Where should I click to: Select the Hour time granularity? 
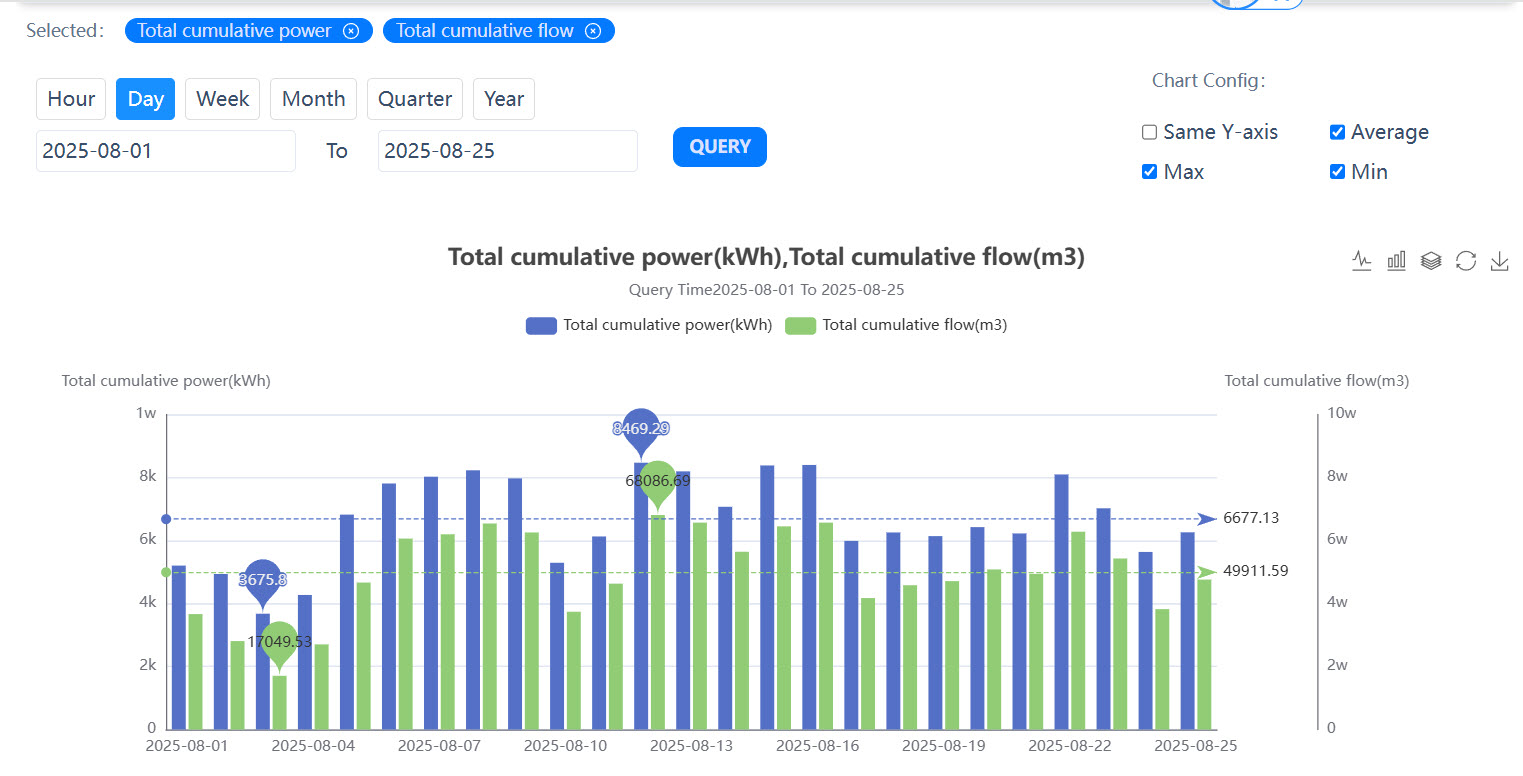[71, 99]
